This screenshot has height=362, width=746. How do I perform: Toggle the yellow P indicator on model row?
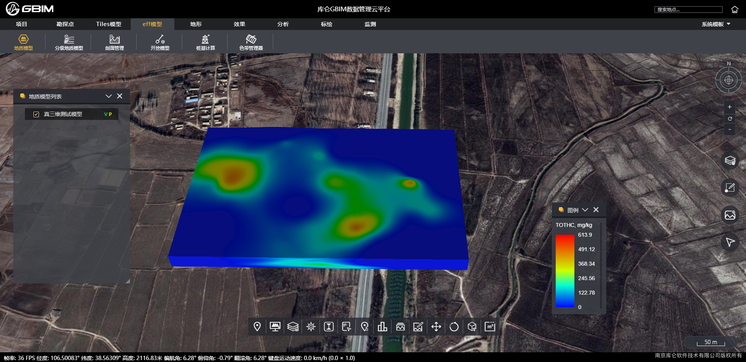pyautogui.click(x=111, y=114)
